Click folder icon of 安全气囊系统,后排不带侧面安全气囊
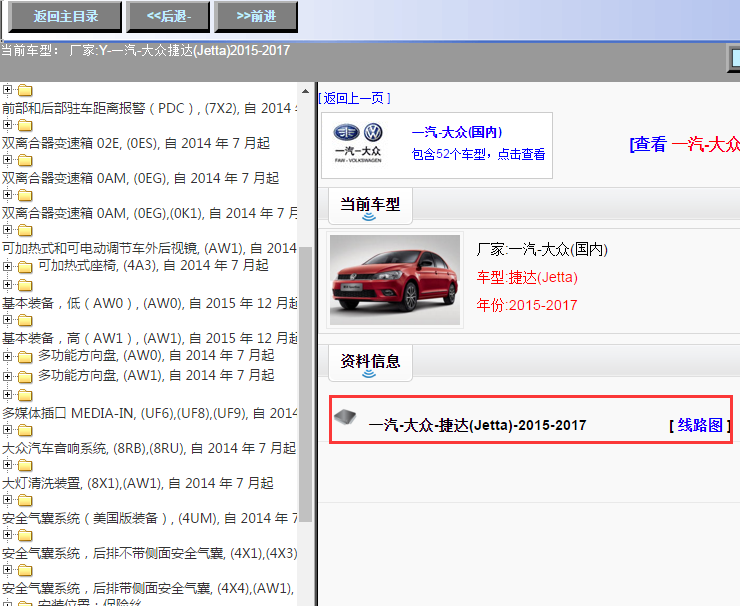The image size is (740, 606). (x=25, y=535)
